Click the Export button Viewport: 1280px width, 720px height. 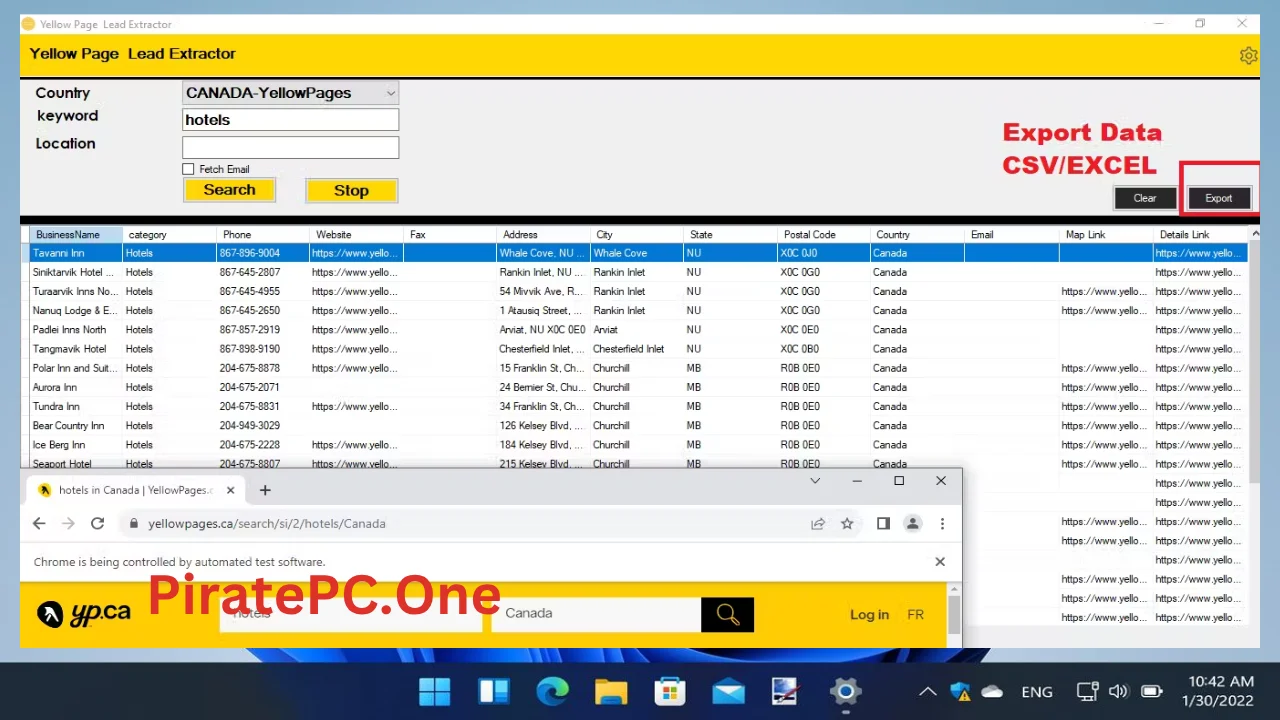pyautogui.click(x=1218, y=198)
